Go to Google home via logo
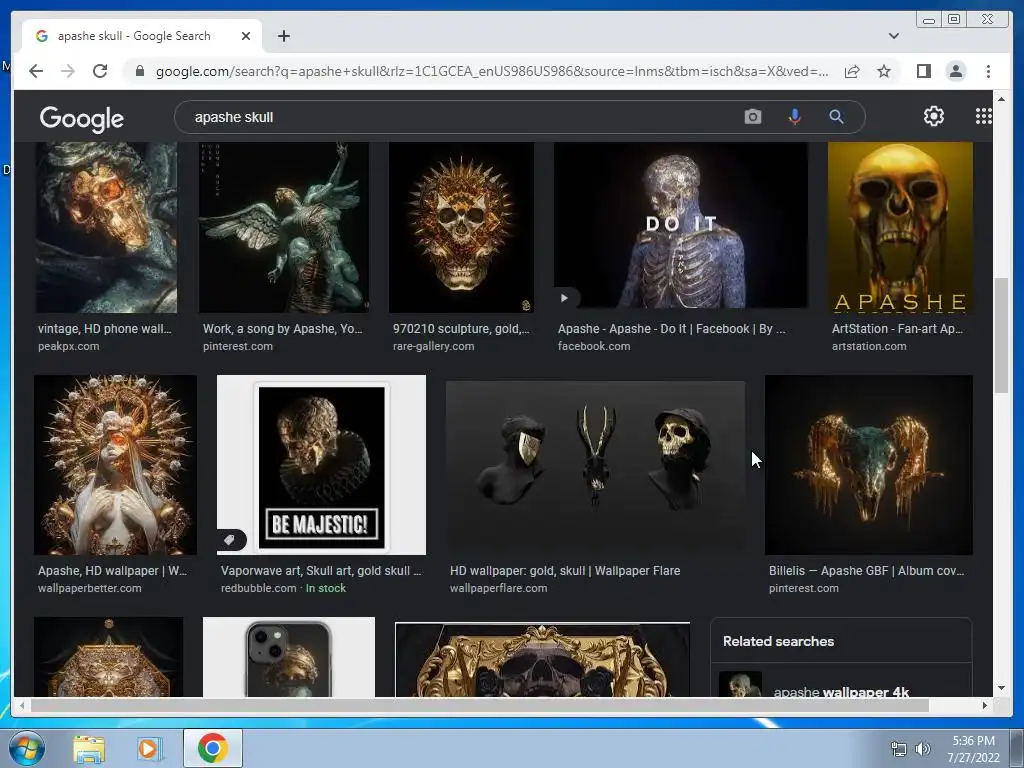 tap(82, 118)
